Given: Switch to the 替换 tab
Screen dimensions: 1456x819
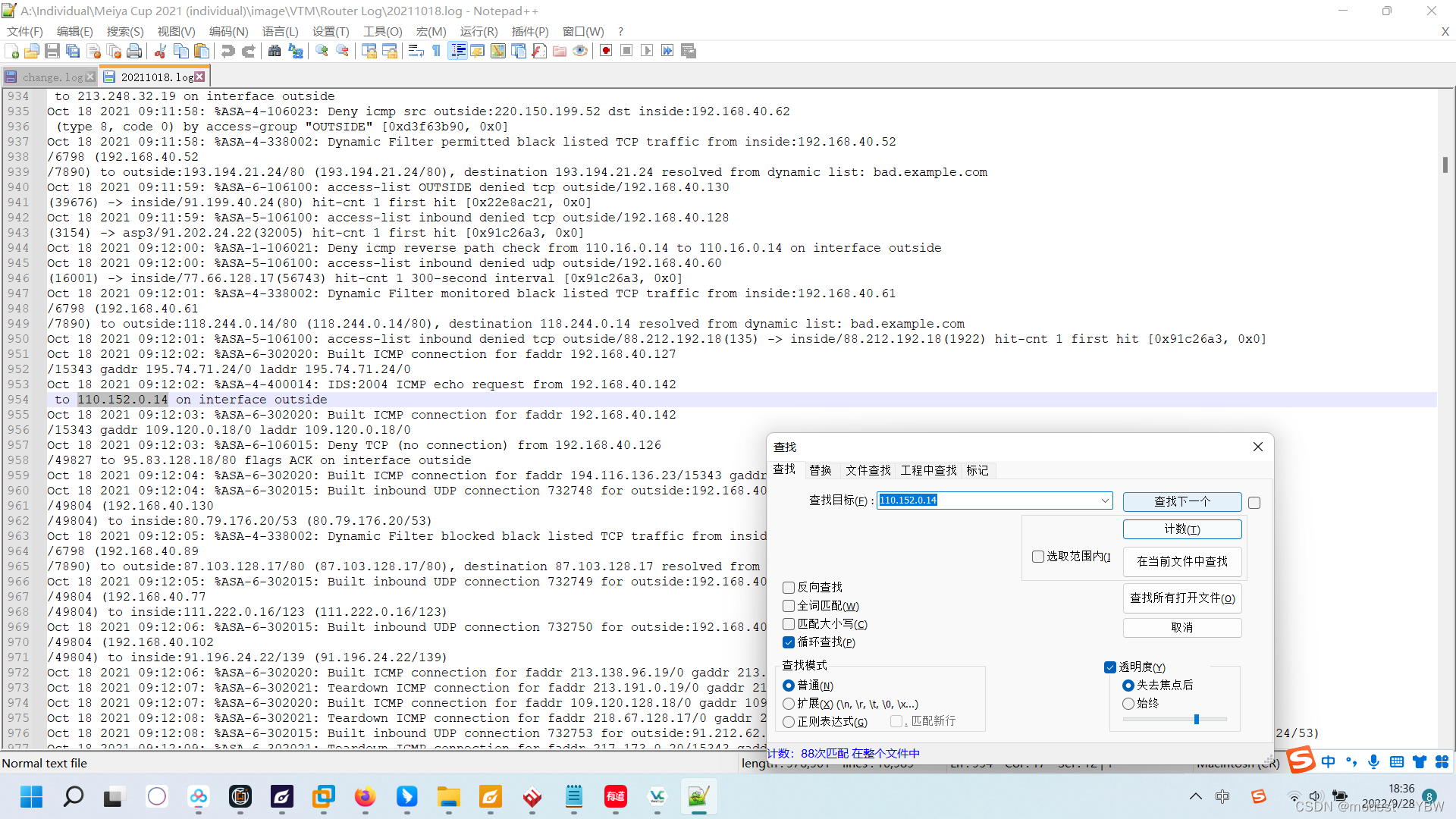Looking at the screenshot, I should click(x=821, y=470).
